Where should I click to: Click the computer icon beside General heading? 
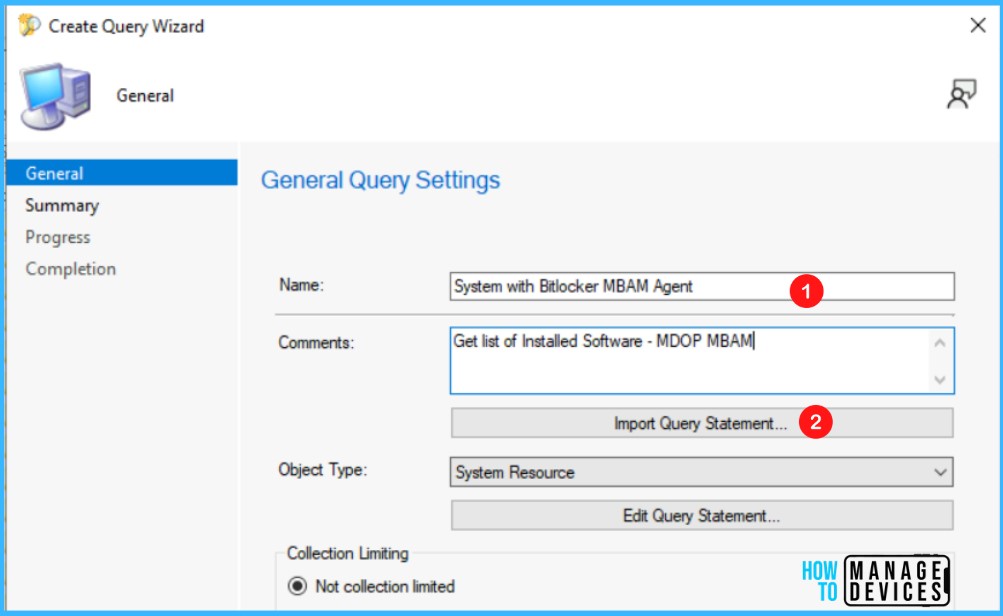[55, 96]
